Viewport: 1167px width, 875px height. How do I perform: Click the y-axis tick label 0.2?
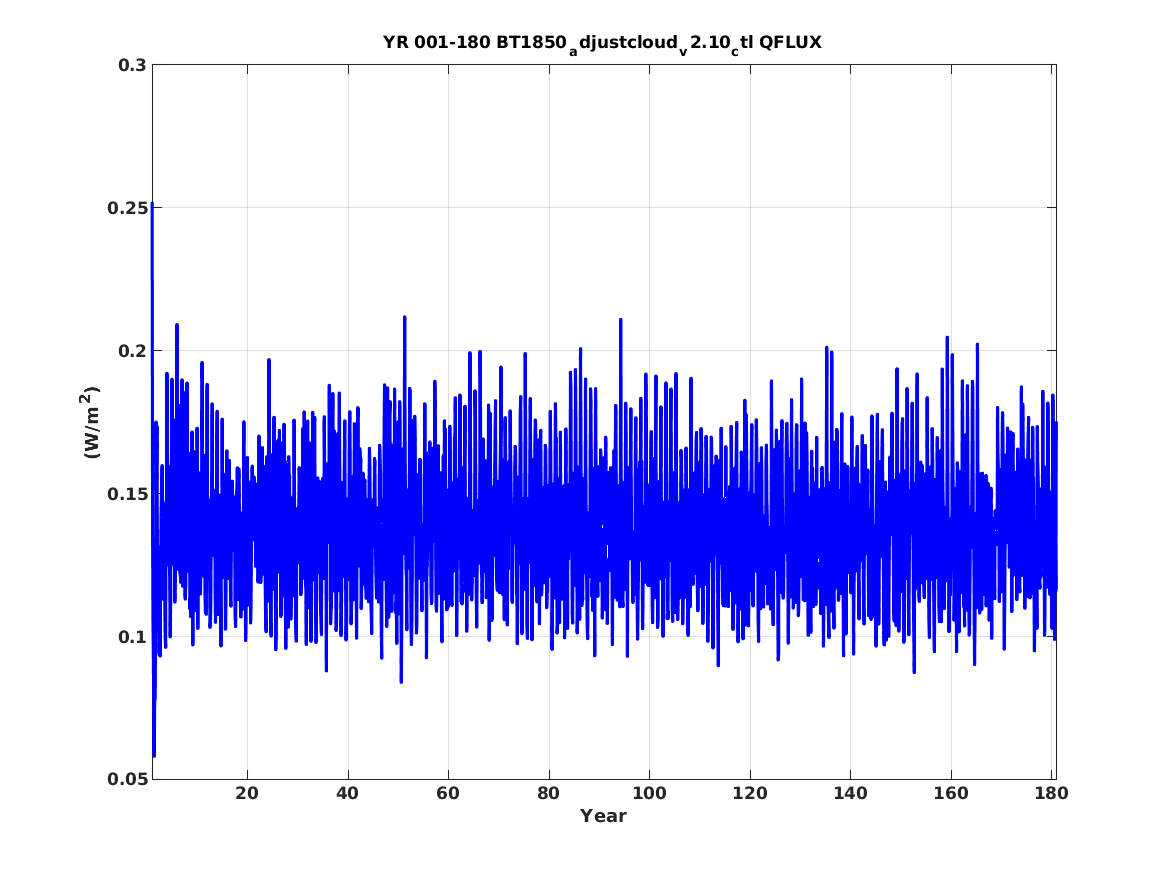pyautogui.click(x=132, y=351)
